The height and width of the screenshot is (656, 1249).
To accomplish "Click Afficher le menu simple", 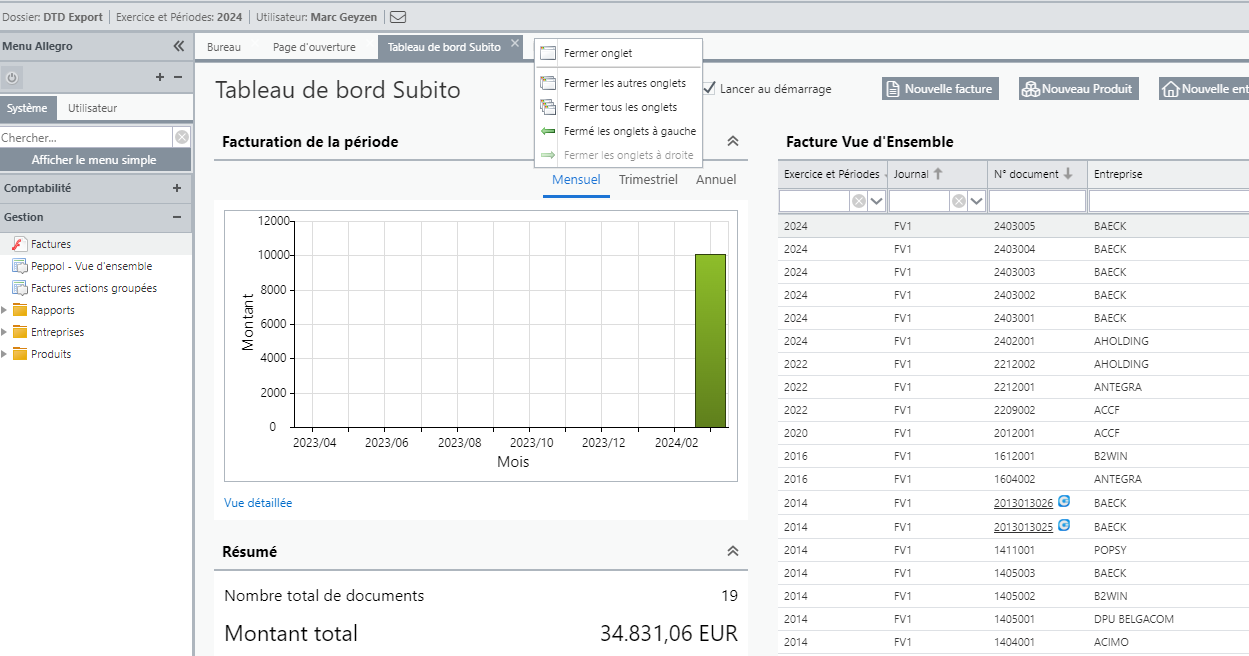I will point(94,160).
